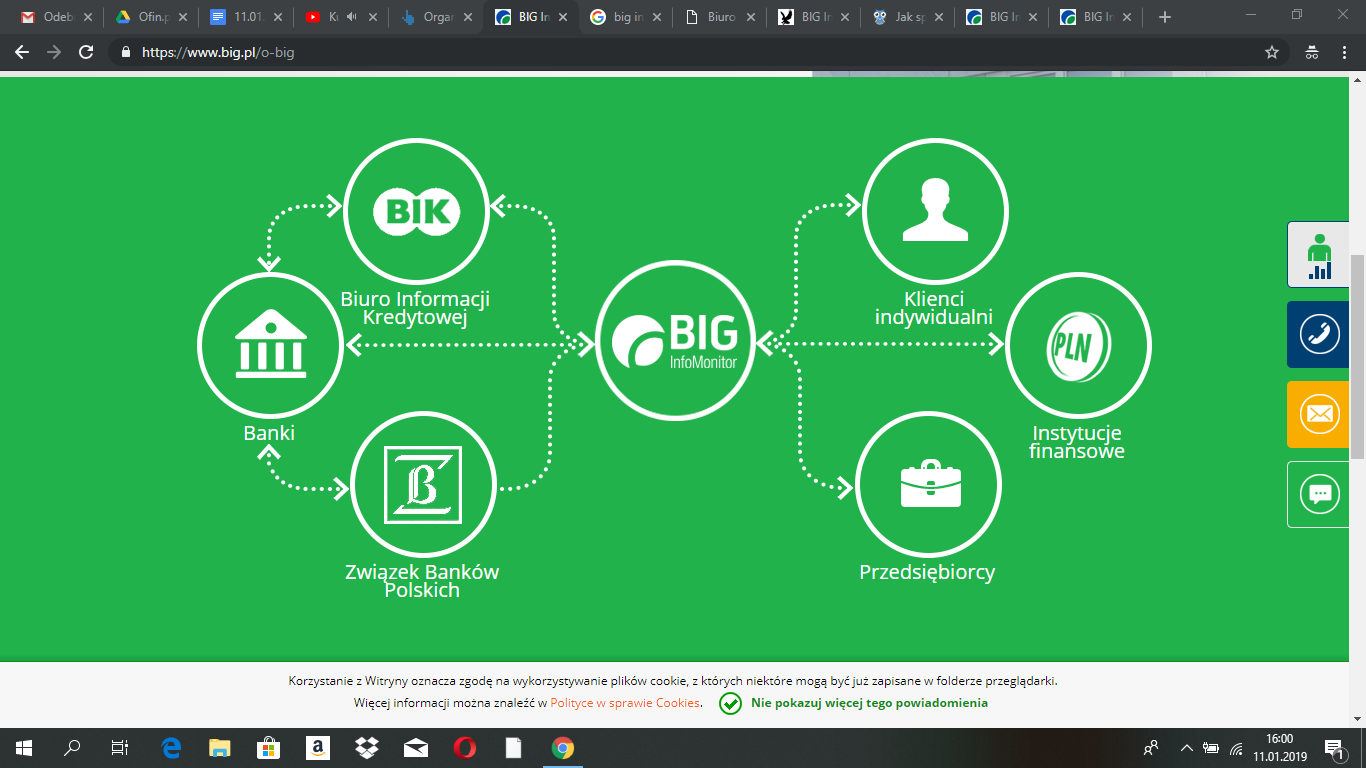Go forward with browser forward arrow

point(54,52)
